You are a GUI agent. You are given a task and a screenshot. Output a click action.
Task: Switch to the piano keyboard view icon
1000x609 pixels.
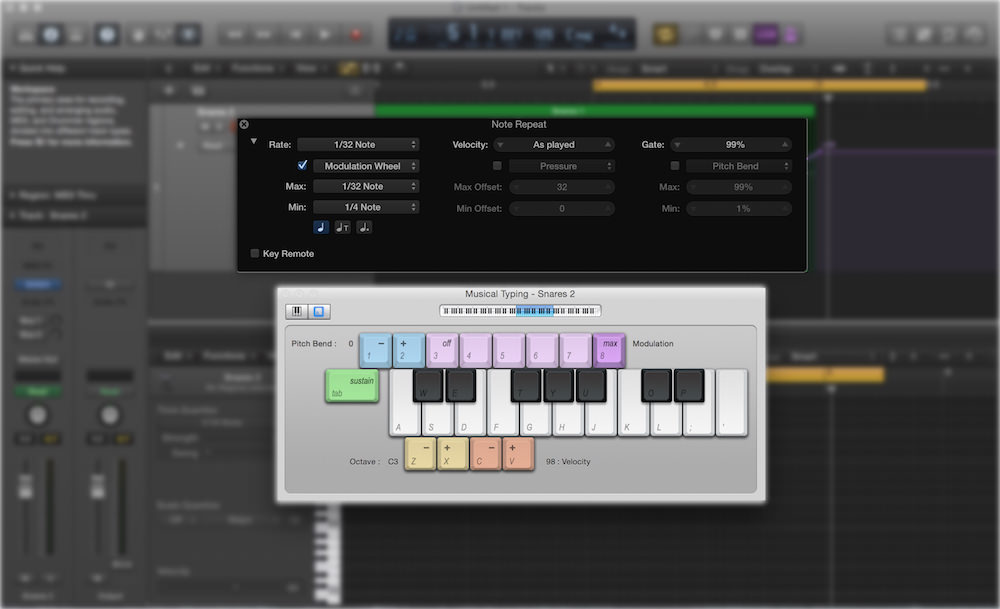297,311
